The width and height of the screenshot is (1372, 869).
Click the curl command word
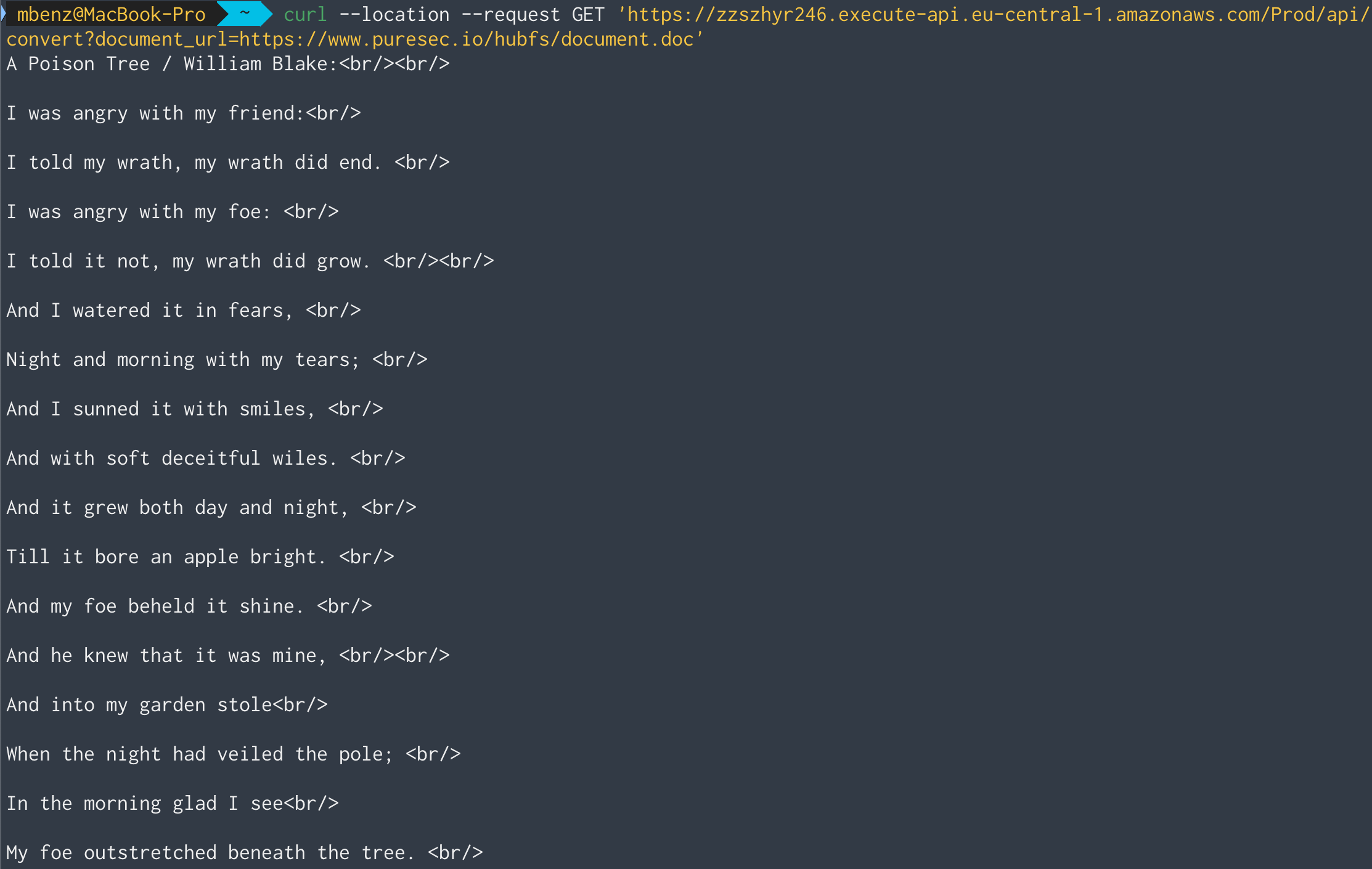(305, 14)
